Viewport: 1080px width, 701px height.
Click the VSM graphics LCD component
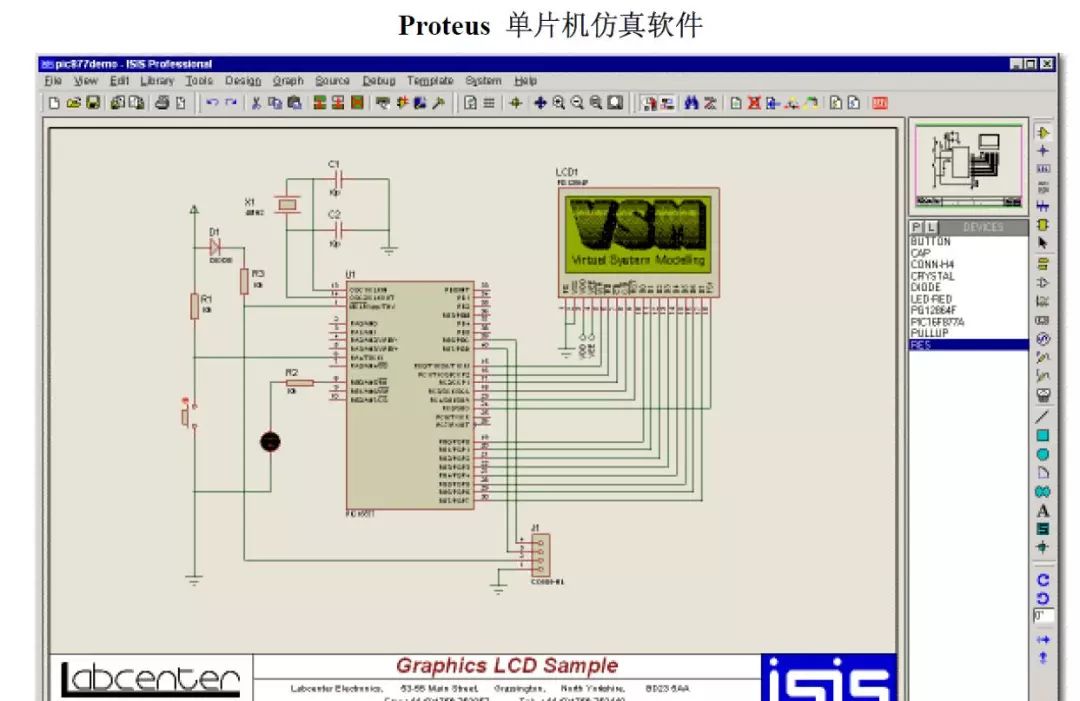pyautogui.click(x=638, y=242)
